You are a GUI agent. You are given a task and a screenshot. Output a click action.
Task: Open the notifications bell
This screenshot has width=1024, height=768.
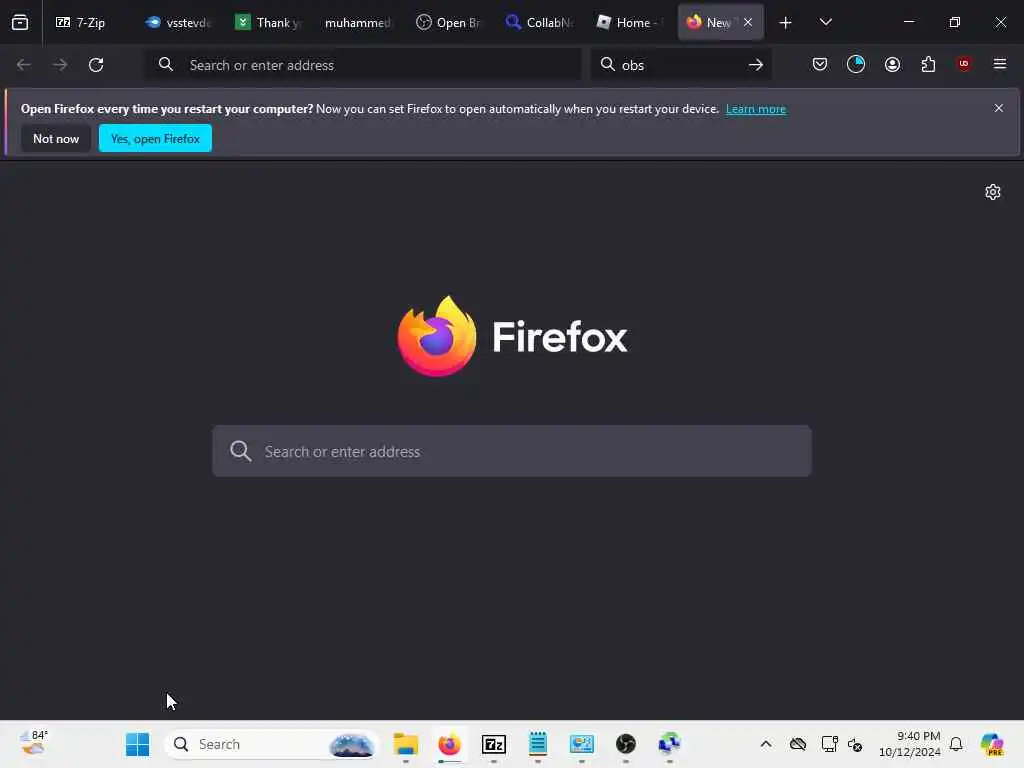pyautogui.click(x=956, y=744)
